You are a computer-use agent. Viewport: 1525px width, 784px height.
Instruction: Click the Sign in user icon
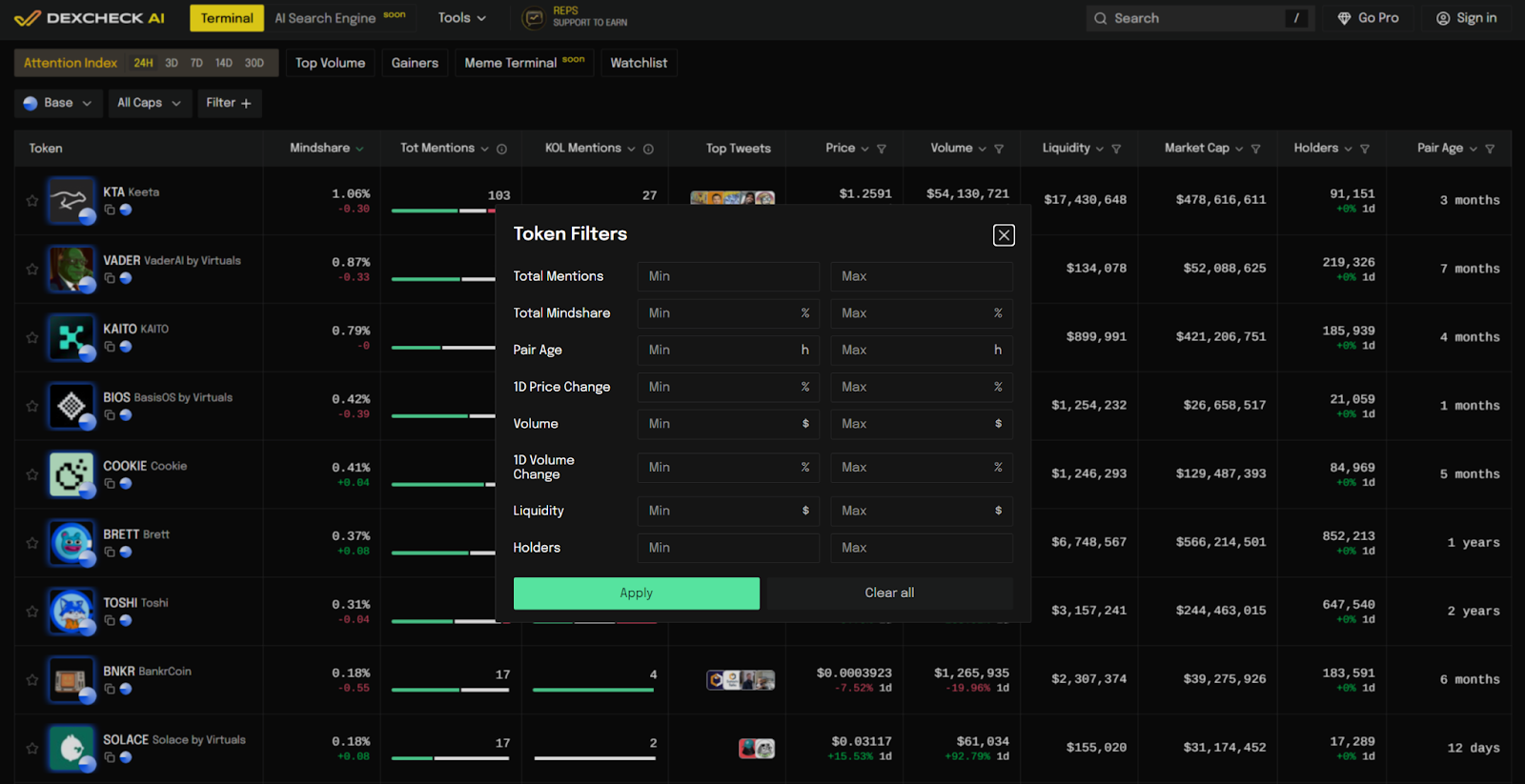1443,18
